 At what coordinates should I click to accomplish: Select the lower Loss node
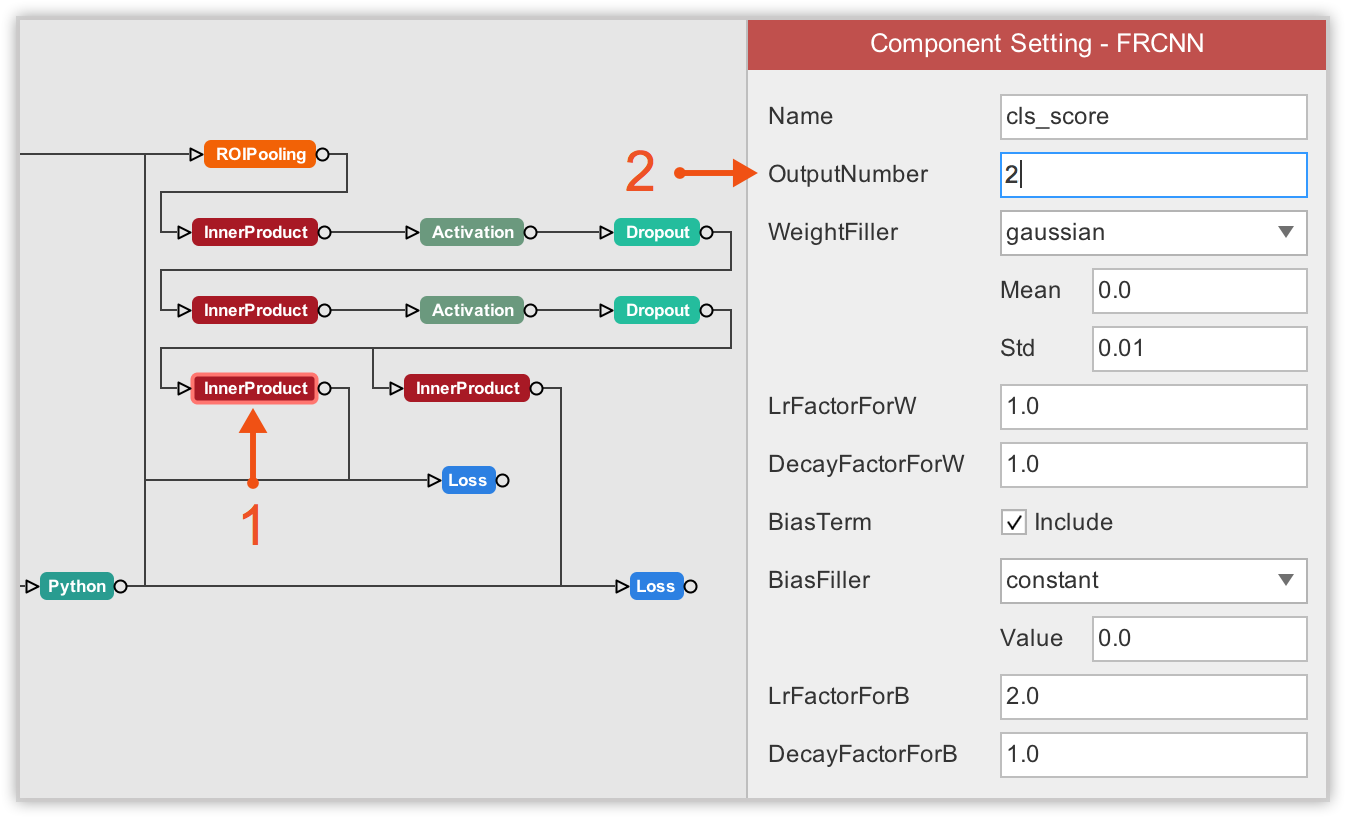coord(656,586)
